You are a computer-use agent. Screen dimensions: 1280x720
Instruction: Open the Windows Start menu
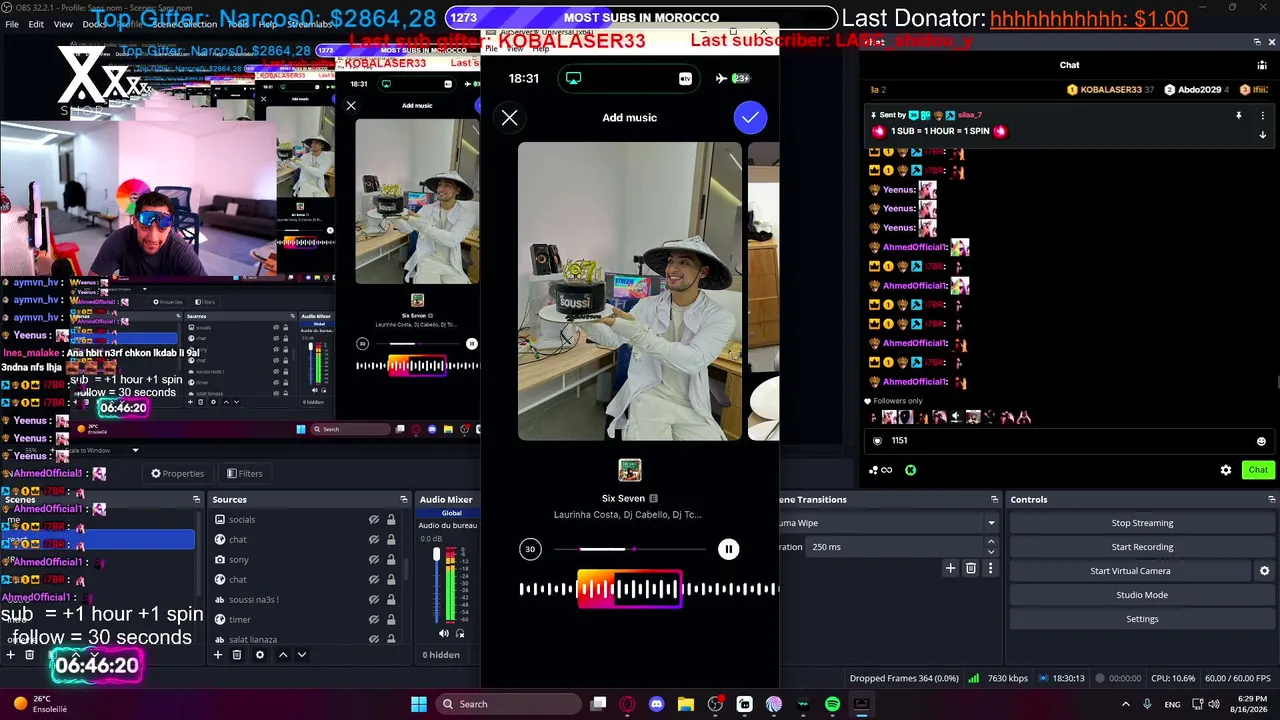pyautogui.click(x=419, y=704)
